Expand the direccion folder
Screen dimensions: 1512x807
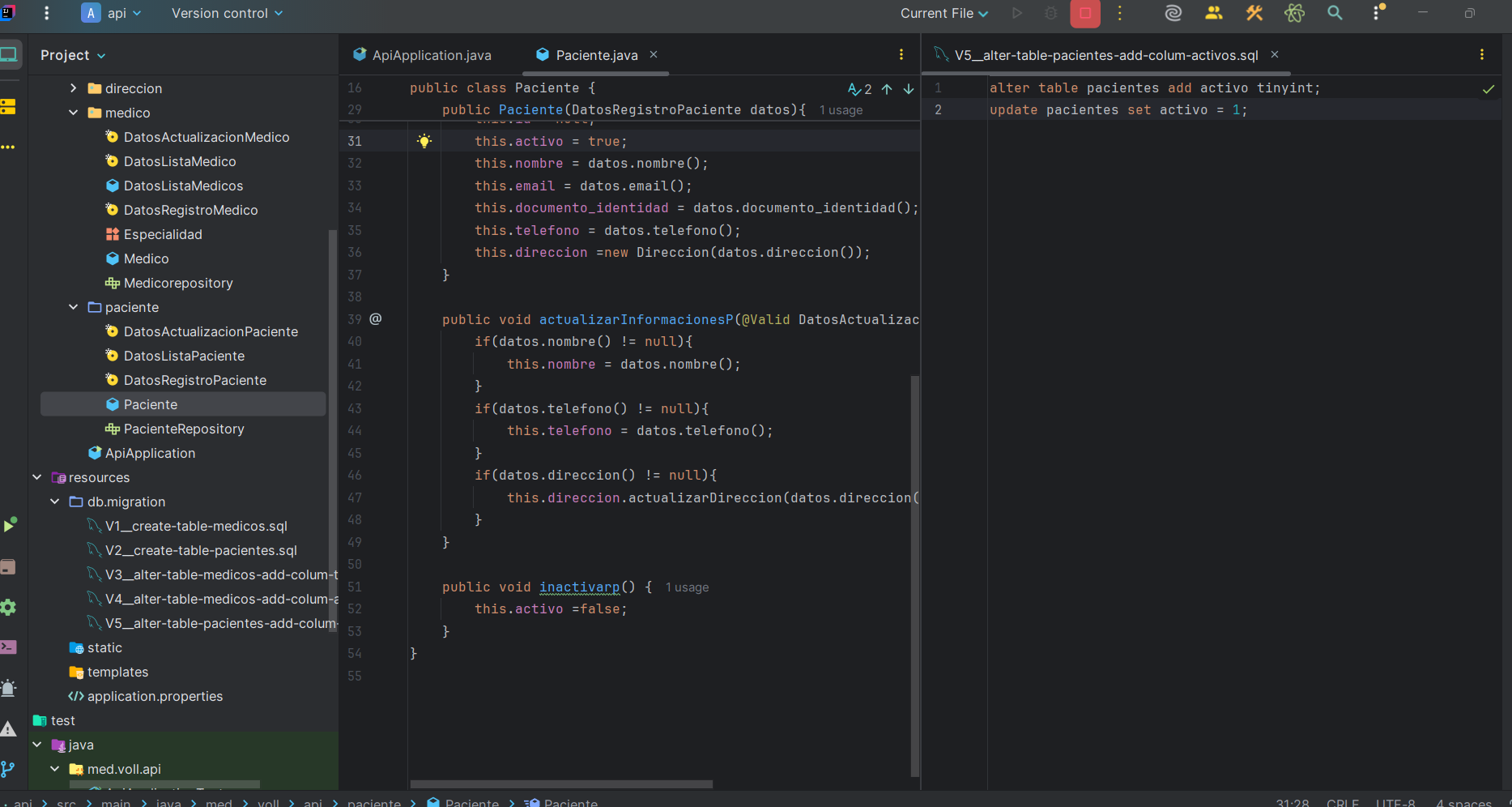[73, 88]
